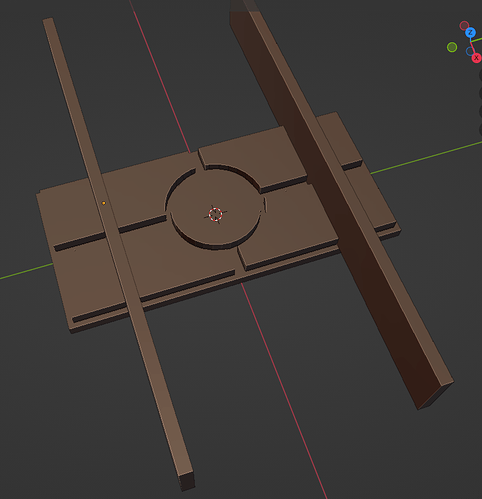
Task: Click the red-white 3D cursor on disk
Action: pos(215,214)
